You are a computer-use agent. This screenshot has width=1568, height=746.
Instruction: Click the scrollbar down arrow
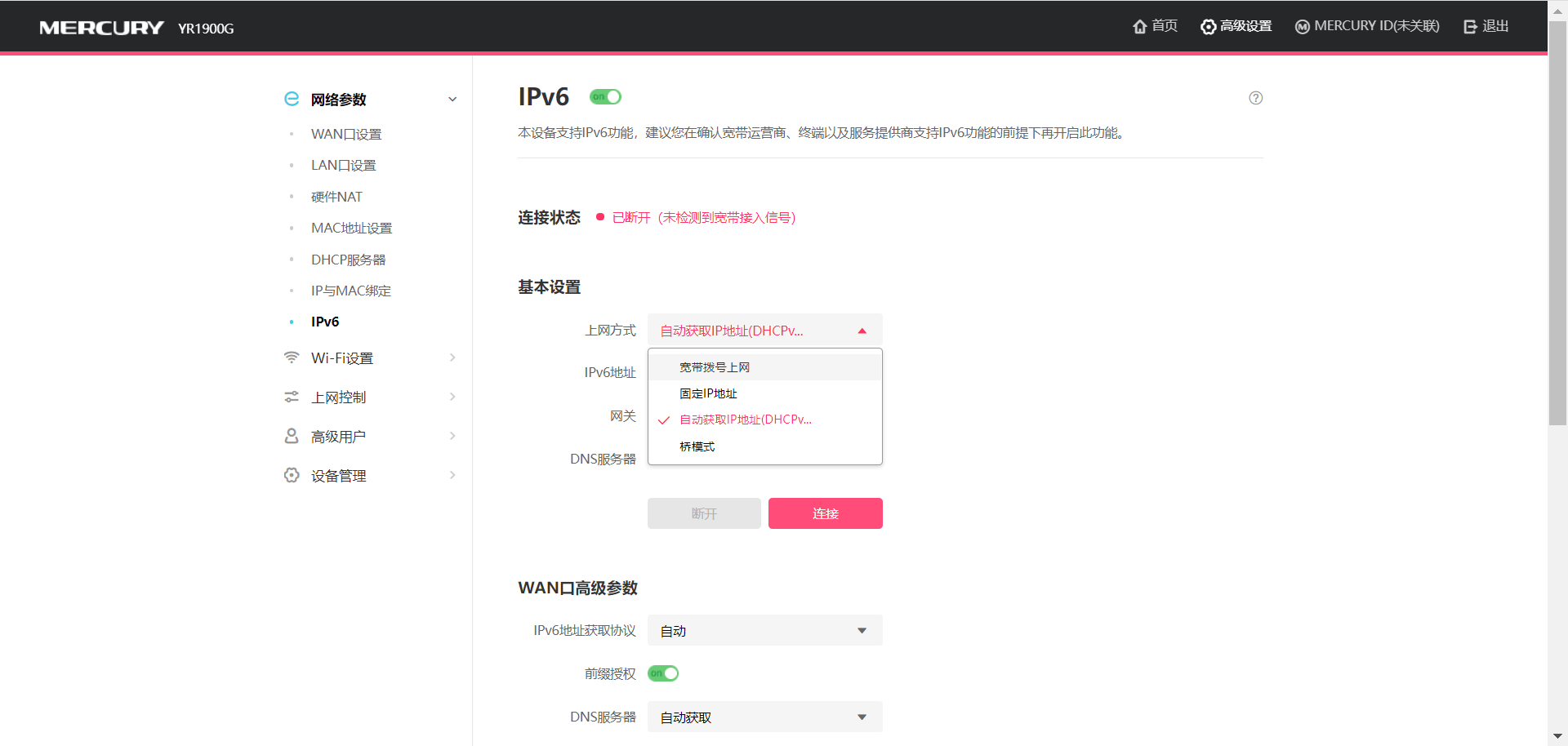click(1558, 736)
